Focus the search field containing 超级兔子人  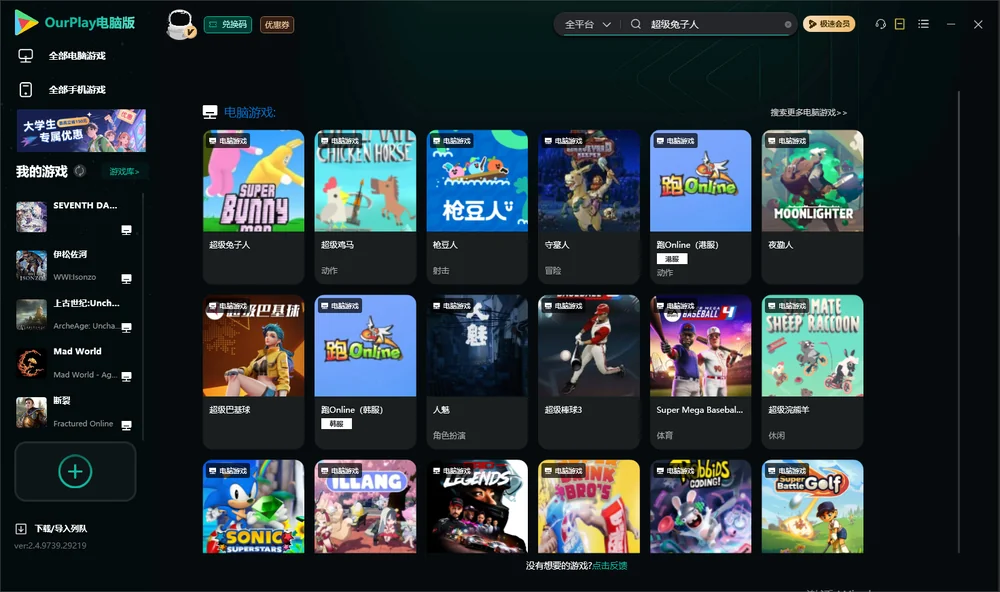coord(714,24)
